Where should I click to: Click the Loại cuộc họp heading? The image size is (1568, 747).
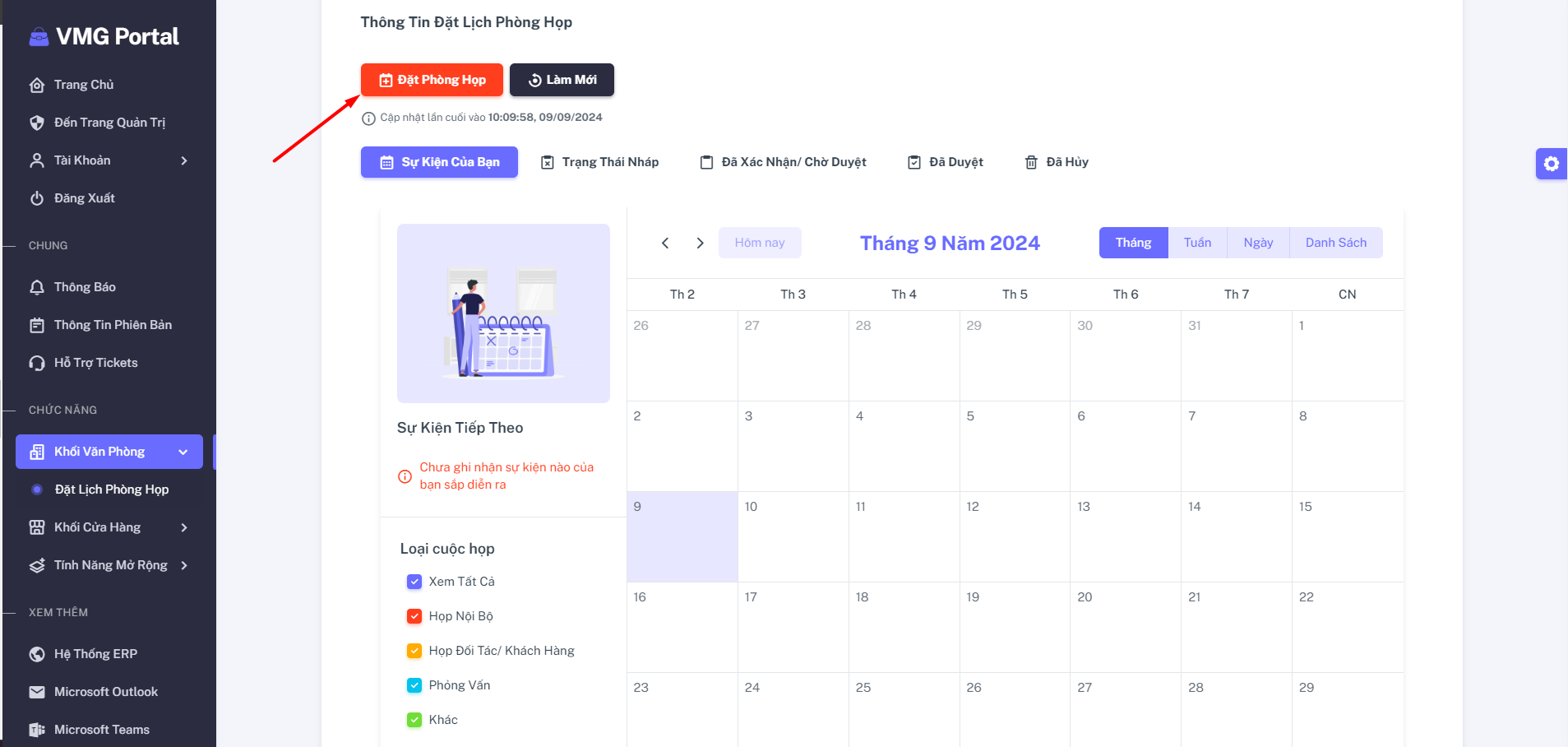tap(447, 549)
